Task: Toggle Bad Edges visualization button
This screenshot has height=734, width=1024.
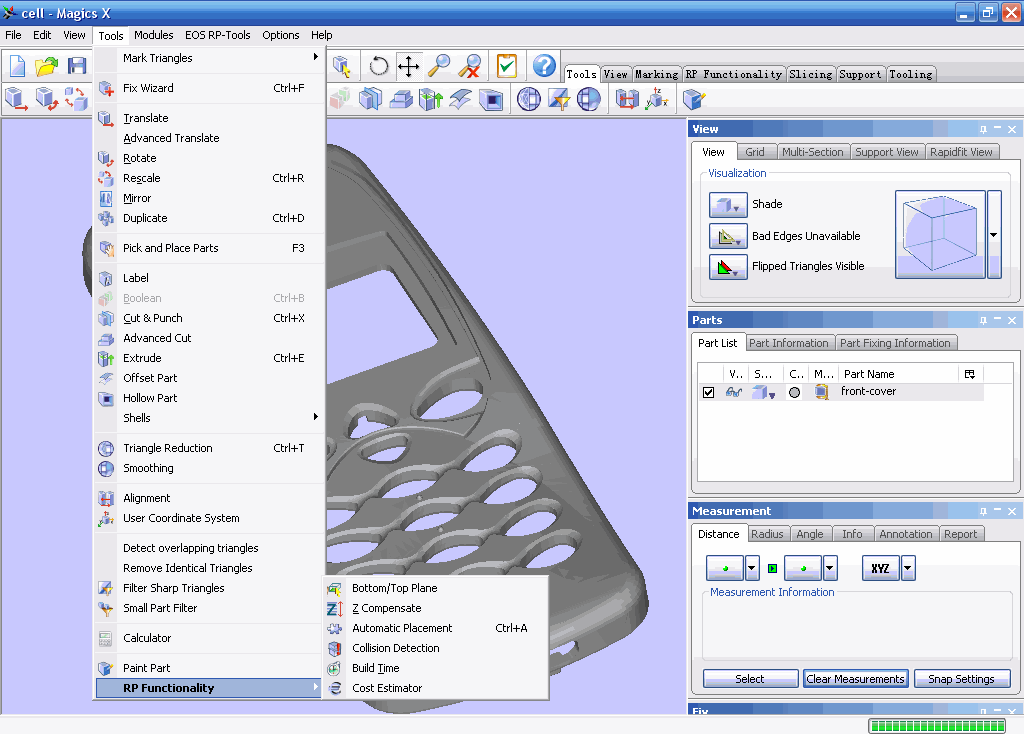Action: tap(728, 236)
